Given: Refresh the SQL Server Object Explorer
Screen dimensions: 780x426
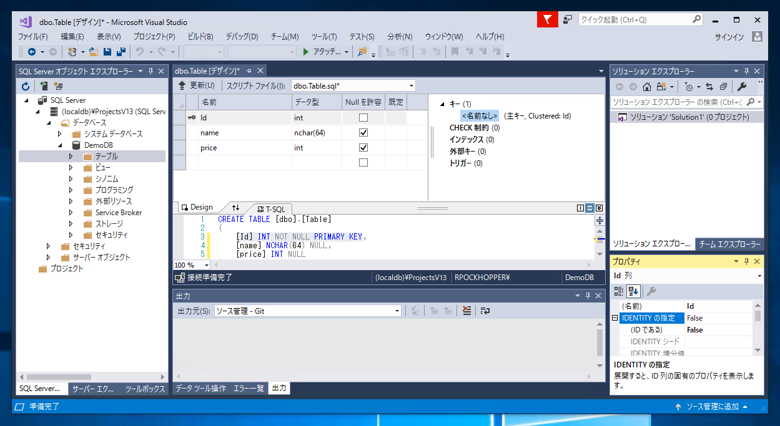Looking at the screenshot, I should point(25,86).
